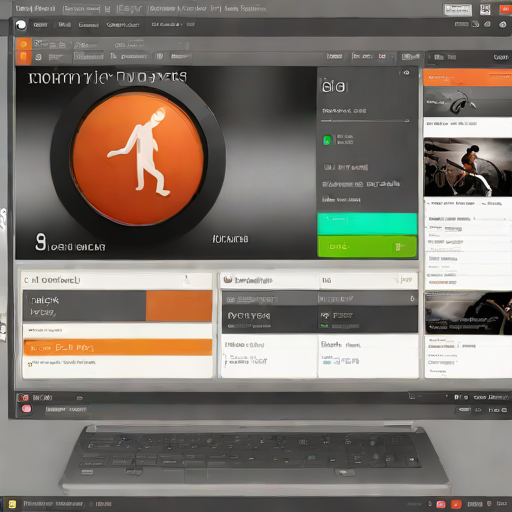Click the white circle logo in the top bar

click(21, 25)
